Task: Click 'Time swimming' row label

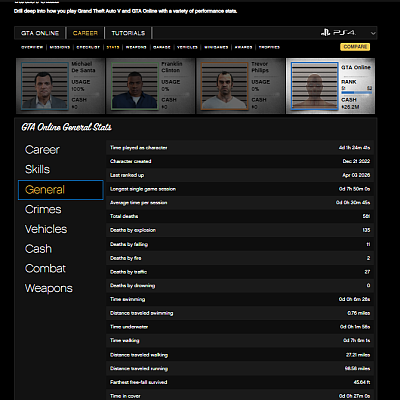Action: 128,299
